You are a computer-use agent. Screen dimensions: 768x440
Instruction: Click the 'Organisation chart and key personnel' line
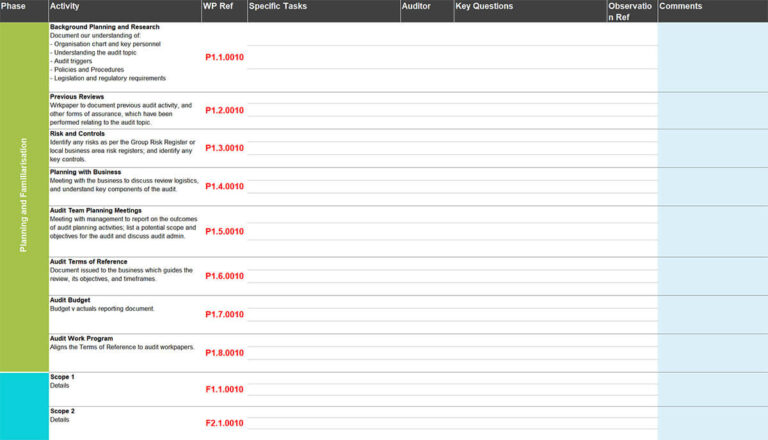point(105,44)
